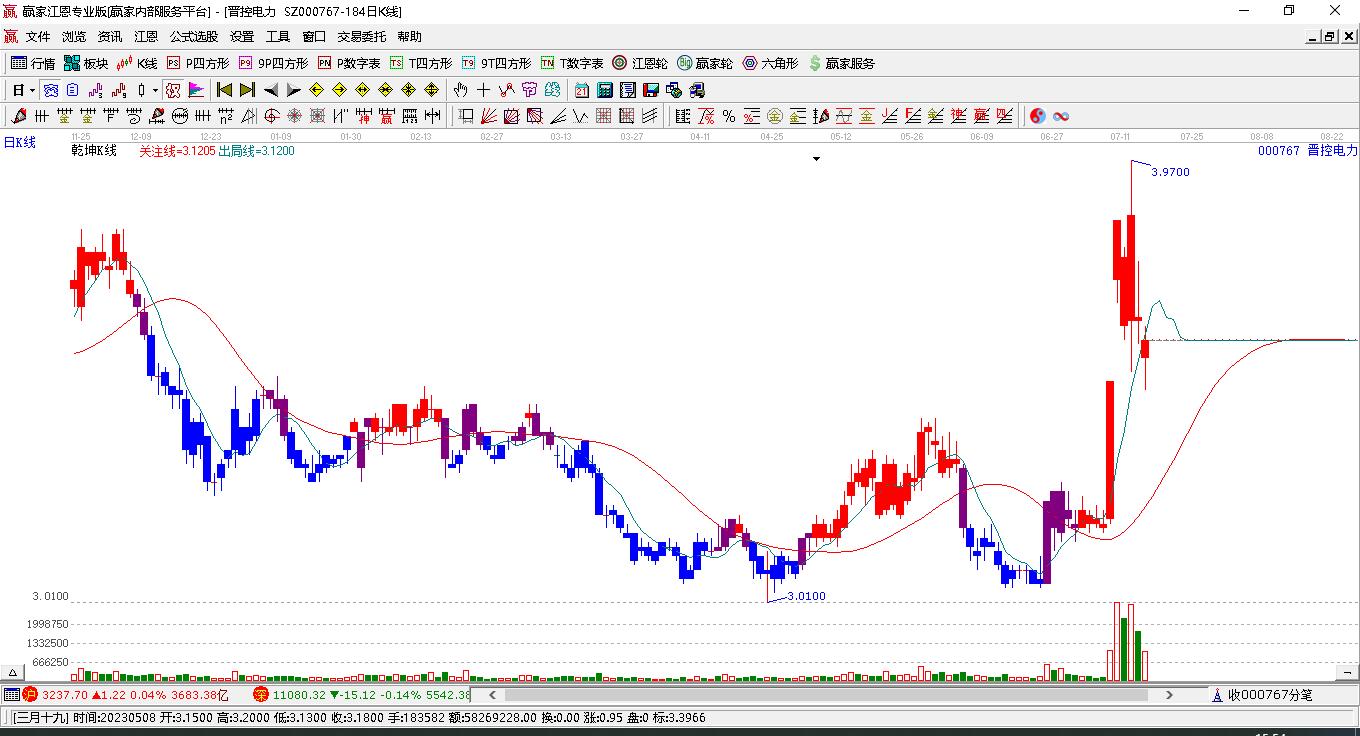Screen dimensions: 1360x736
Task: Jump to last bar with skip-end icon
Action: click(x=247, y=90)
